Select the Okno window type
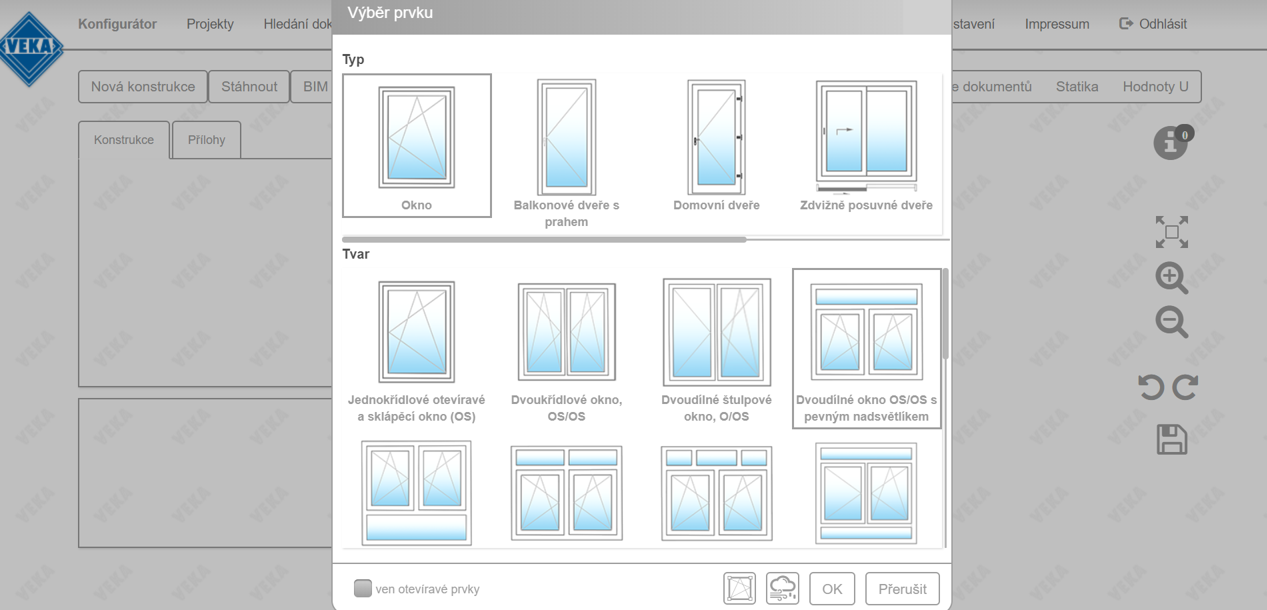1267x610 pixels. coord(416,145)
